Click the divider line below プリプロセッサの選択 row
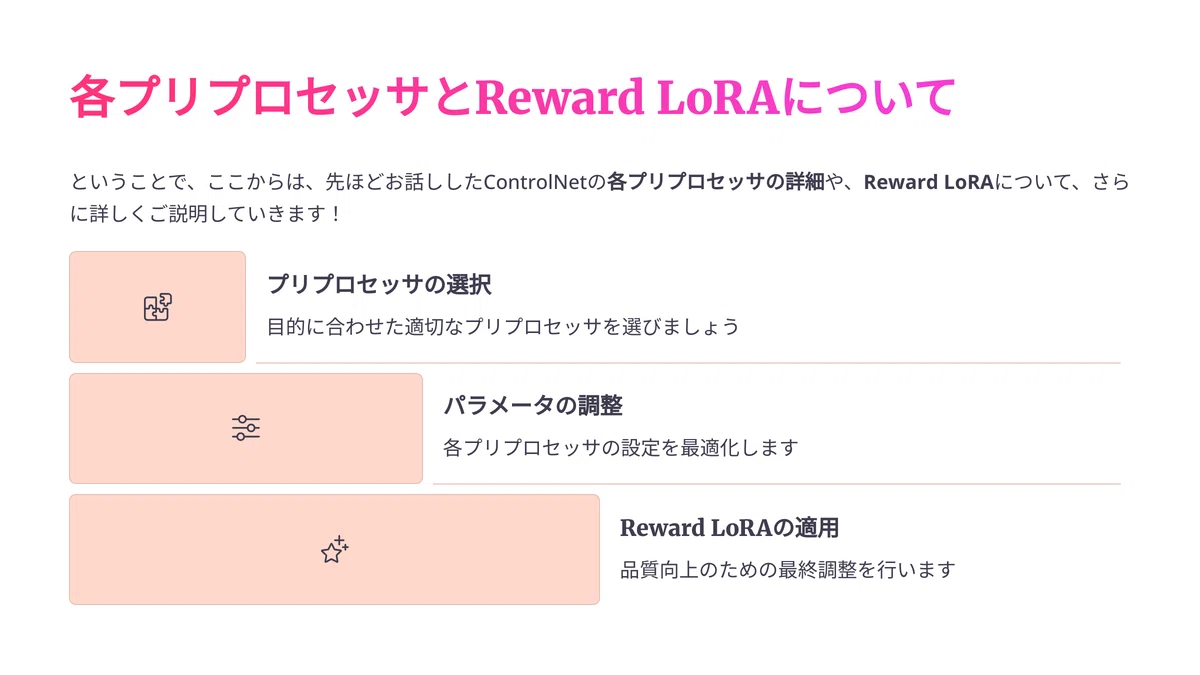 coord(688,362)
